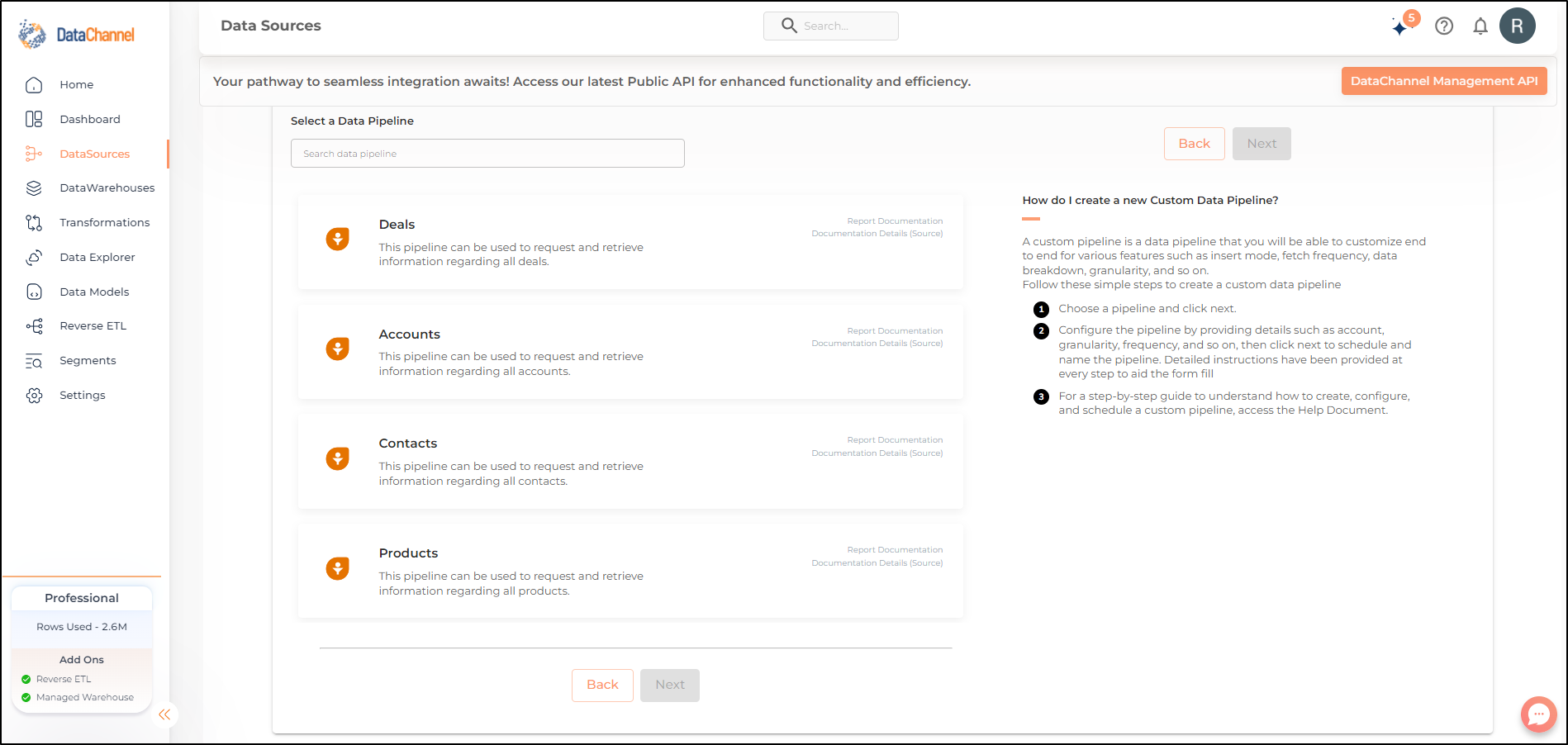The width and height of the screenshot is (1568, 745).
Task: Click the Deals pipeline icon
Action: [337, 240]
